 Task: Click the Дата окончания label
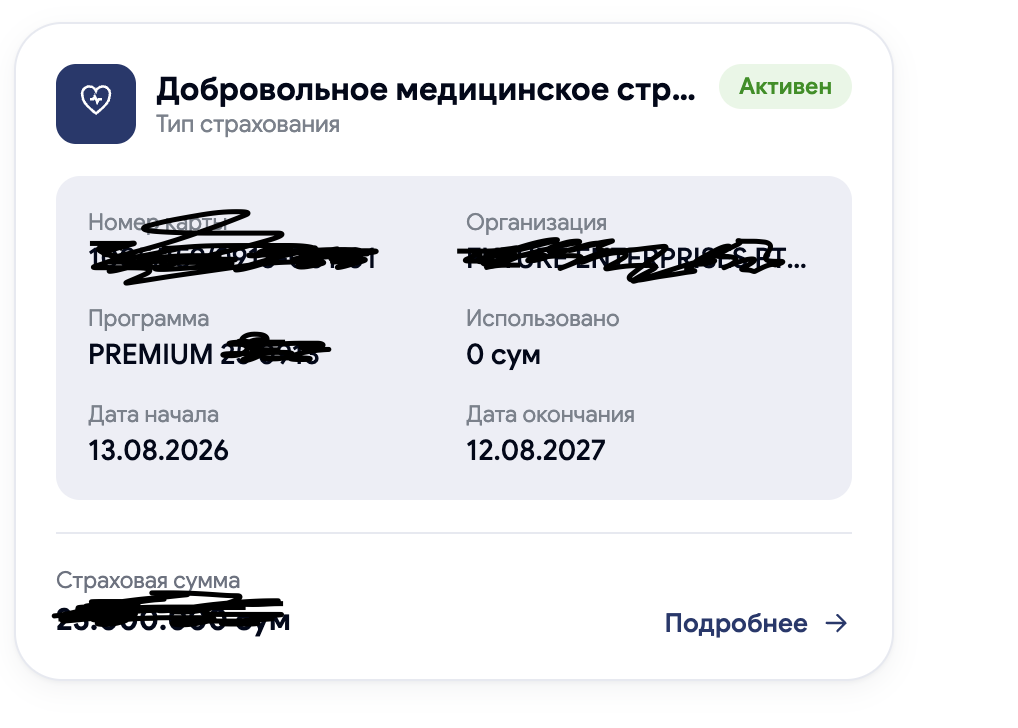coord(550,414)
